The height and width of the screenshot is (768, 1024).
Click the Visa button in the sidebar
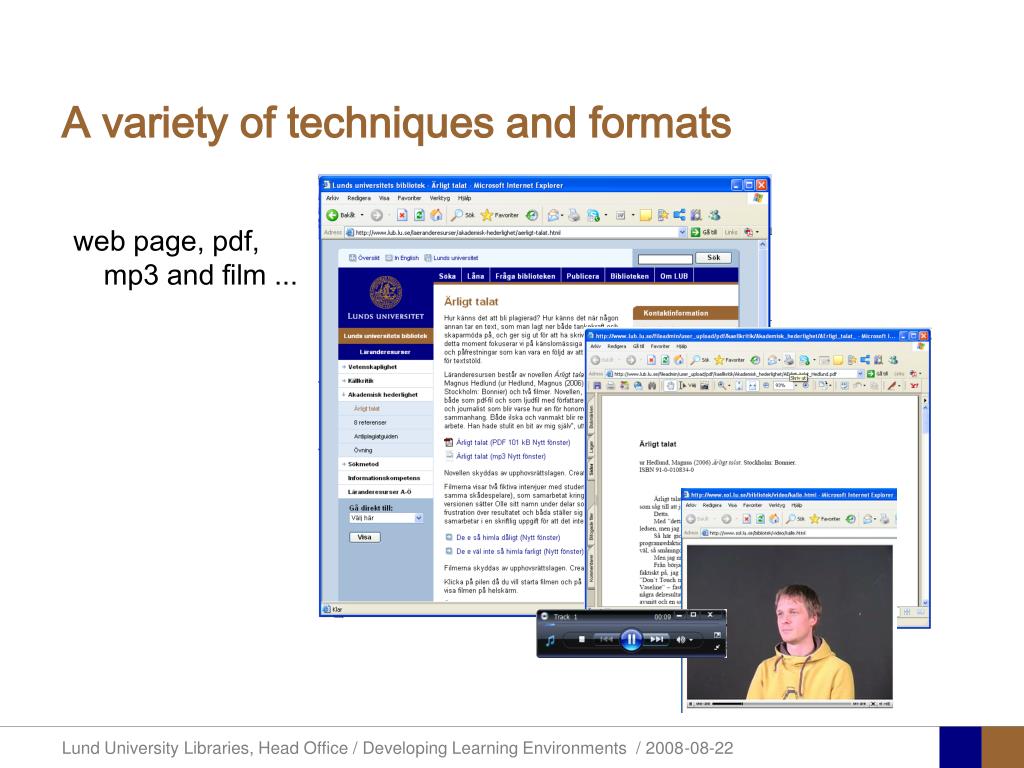tap(364, 537)
